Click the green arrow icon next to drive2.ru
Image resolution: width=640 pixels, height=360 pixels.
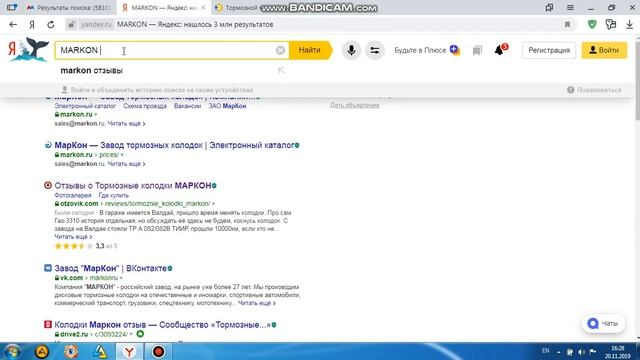(x=140, y=334)
